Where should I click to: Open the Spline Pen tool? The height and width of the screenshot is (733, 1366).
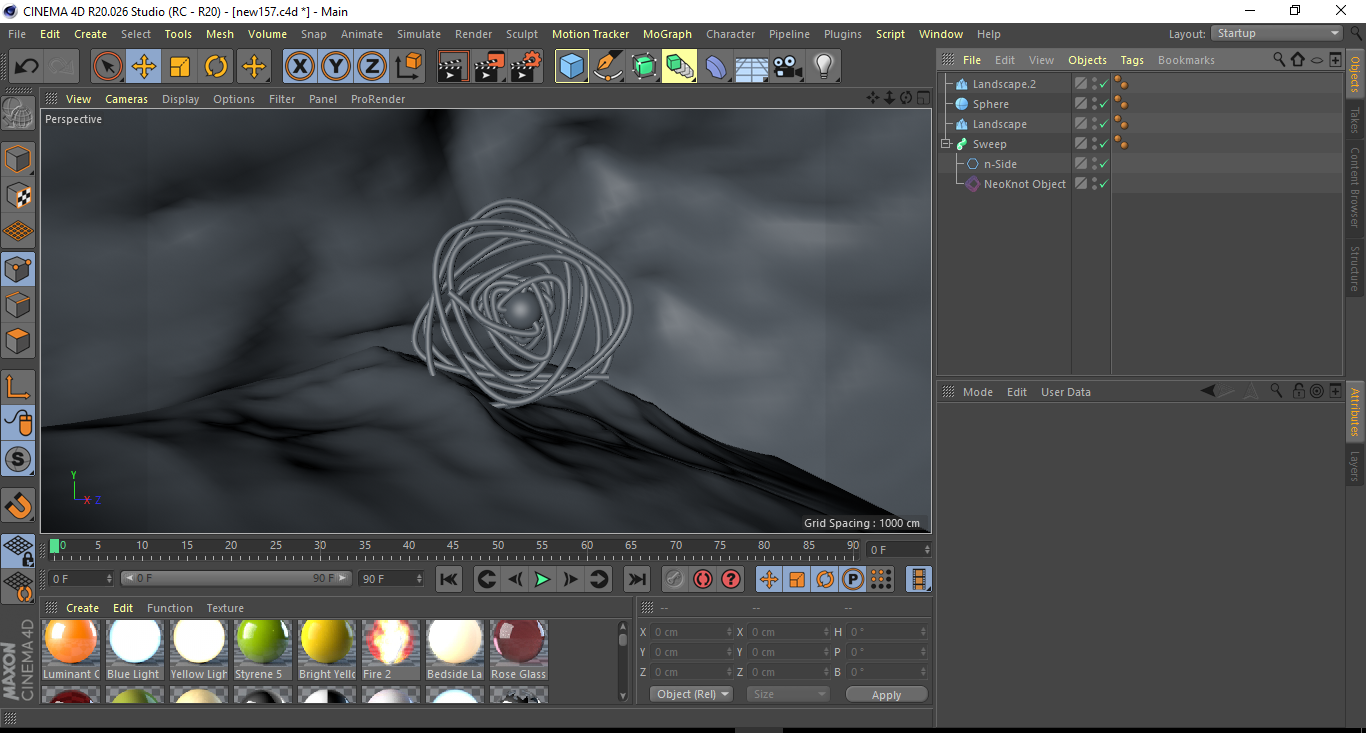[x=608, y=67]
